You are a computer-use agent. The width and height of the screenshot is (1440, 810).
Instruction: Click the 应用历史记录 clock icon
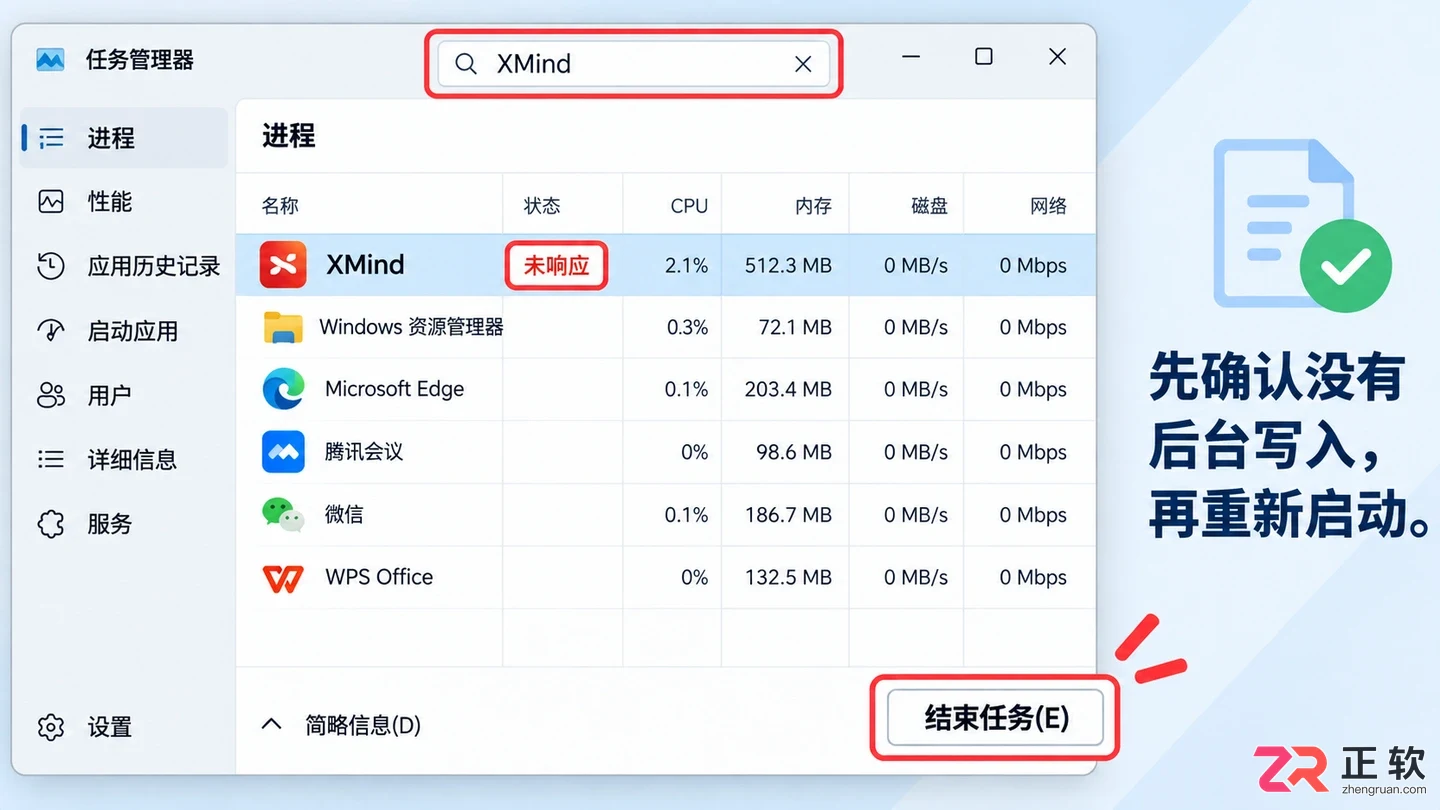(x=51, y=265)
